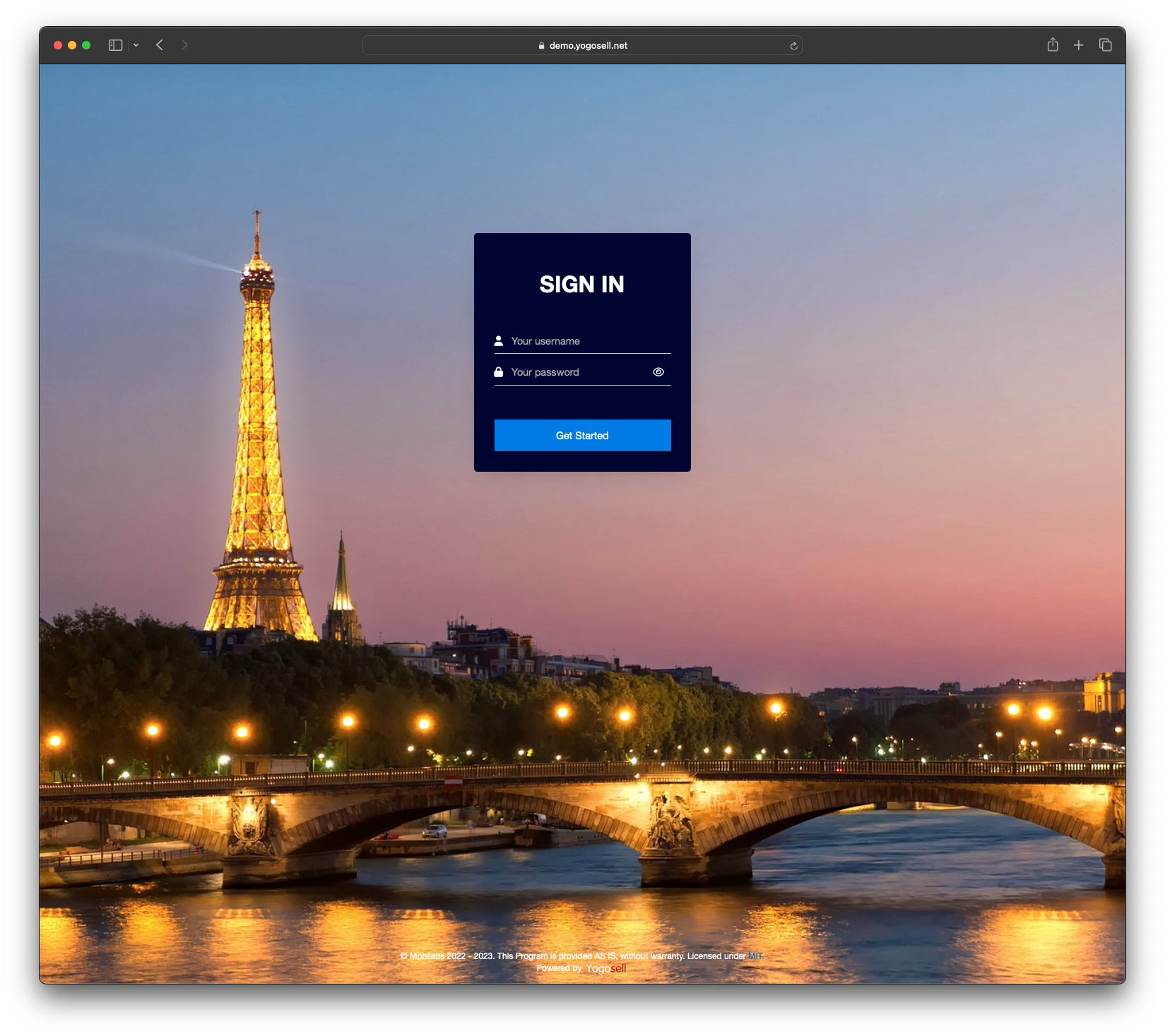Open the Yogosell link in the footer
1165x1036 pixels.
605,968
